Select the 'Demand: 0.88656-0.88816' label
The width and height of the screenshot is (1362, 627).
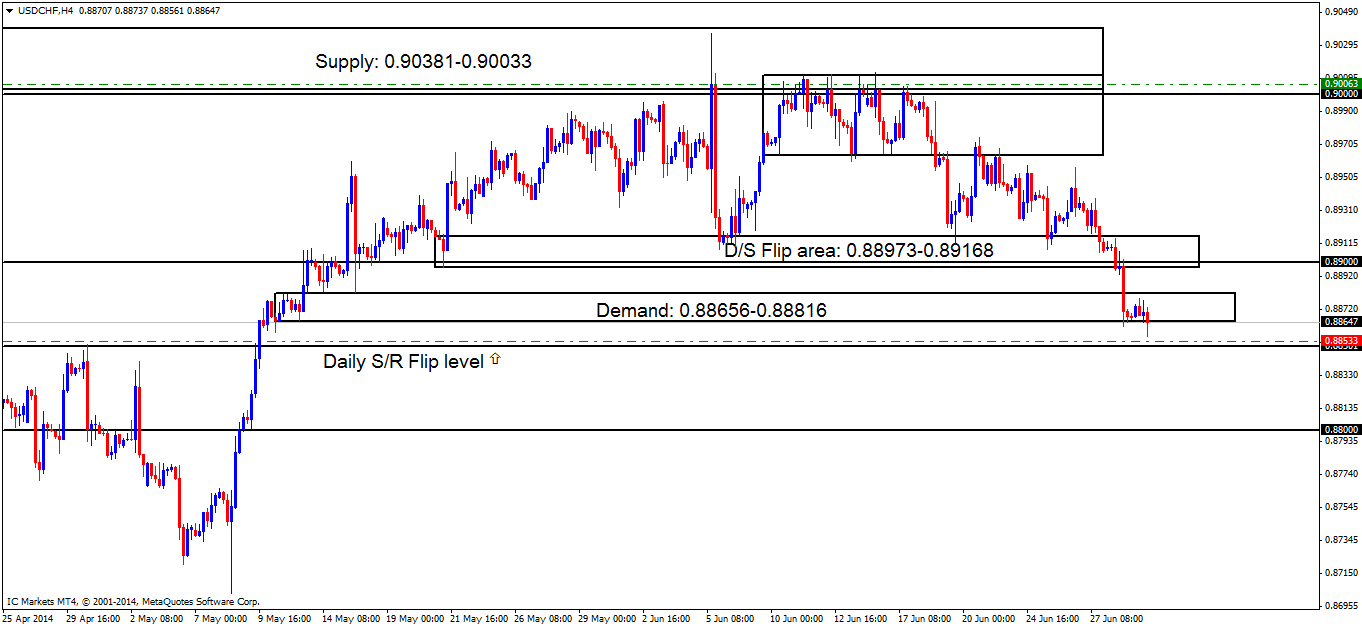[711, 311]
